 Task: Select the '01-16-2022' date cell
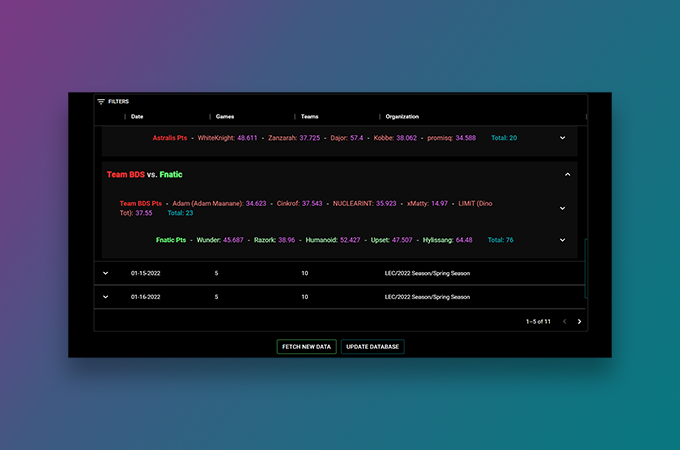(146, 297)
